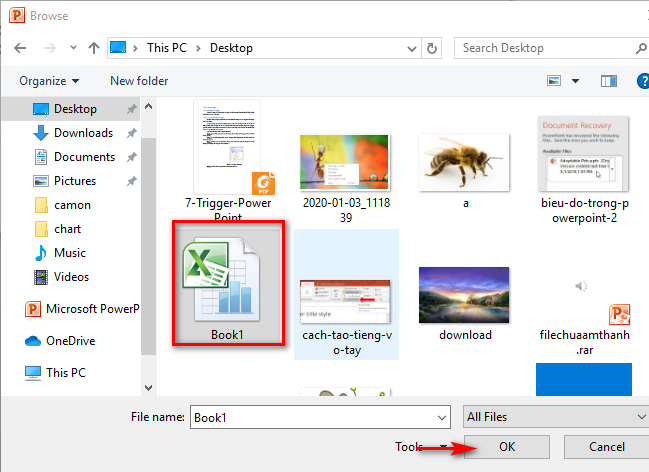Screen dimensions: 649x472
Task: Click the Back navigation arrow
Action: coord(21,47)
